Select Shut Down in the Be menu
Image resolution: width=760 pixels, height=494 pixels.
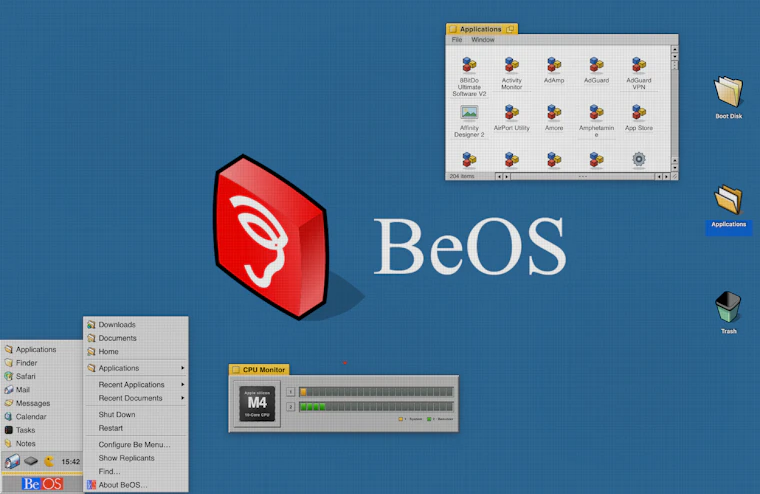(x=136, y=414)
